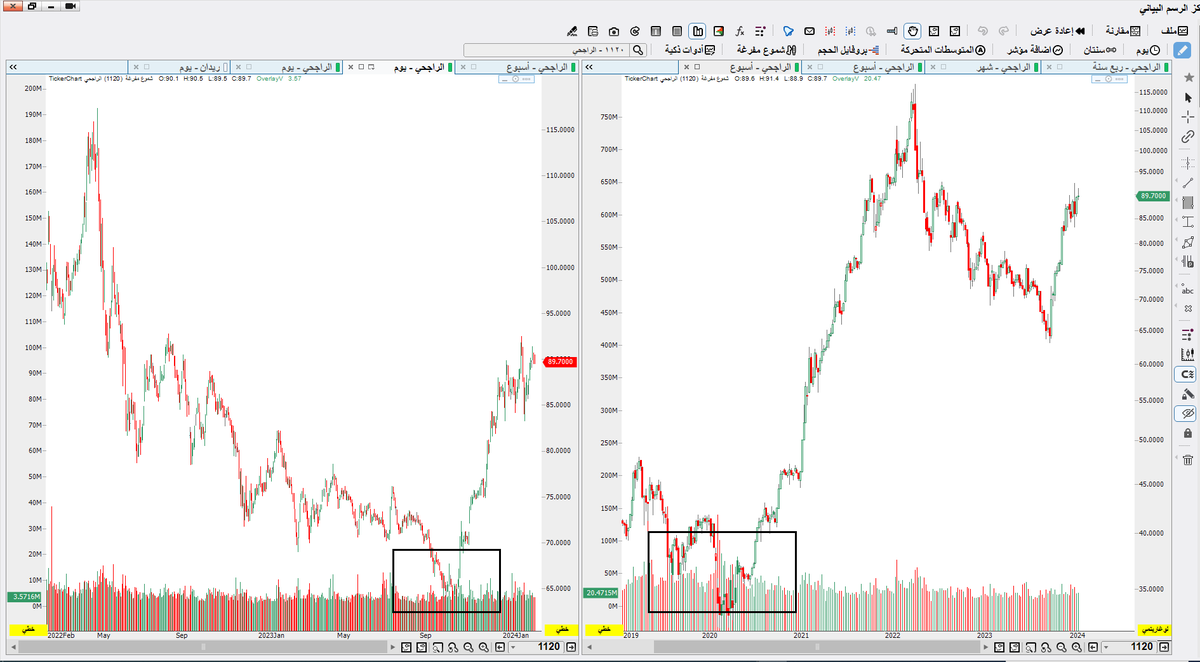
Task: Close the الراجحي - شهر tab
Action: [x=932, y=66]
